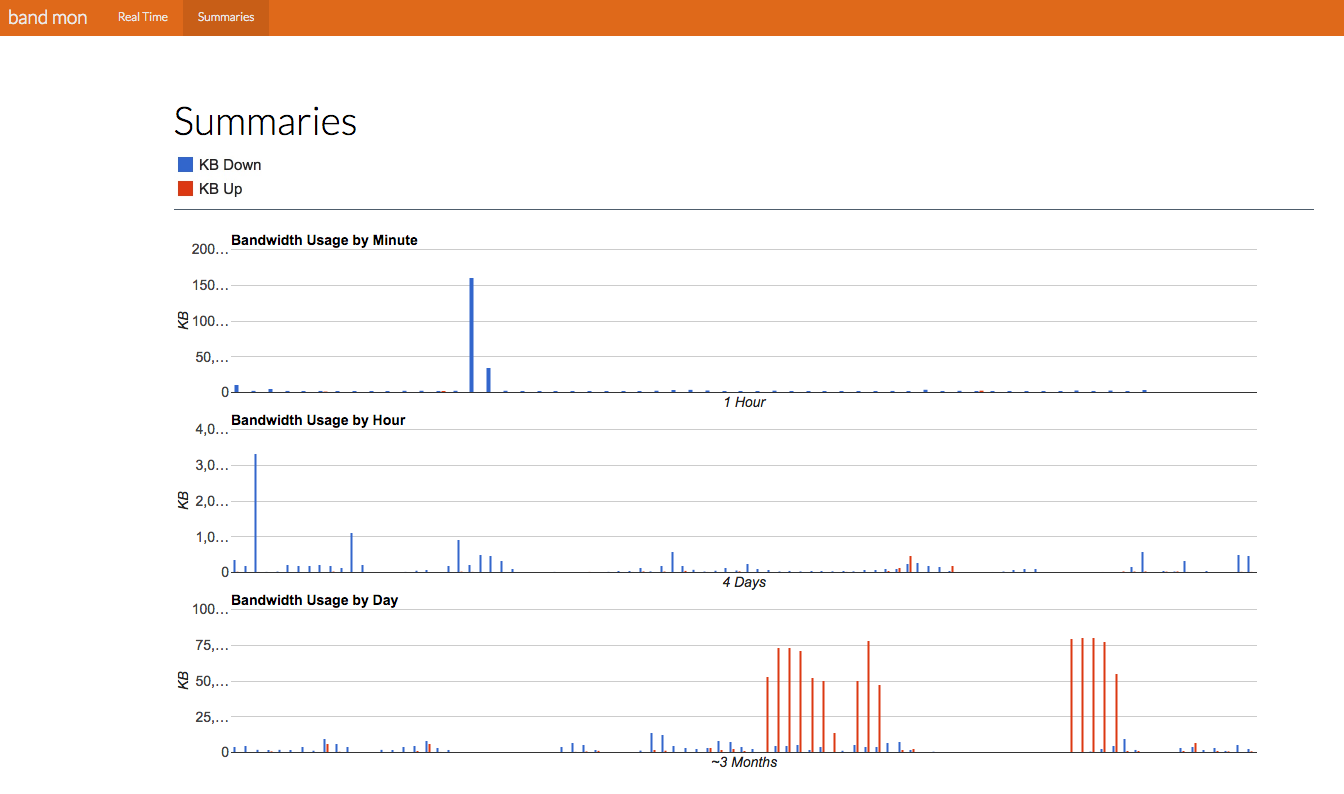Select the Summaries tab

coord(226,17)
